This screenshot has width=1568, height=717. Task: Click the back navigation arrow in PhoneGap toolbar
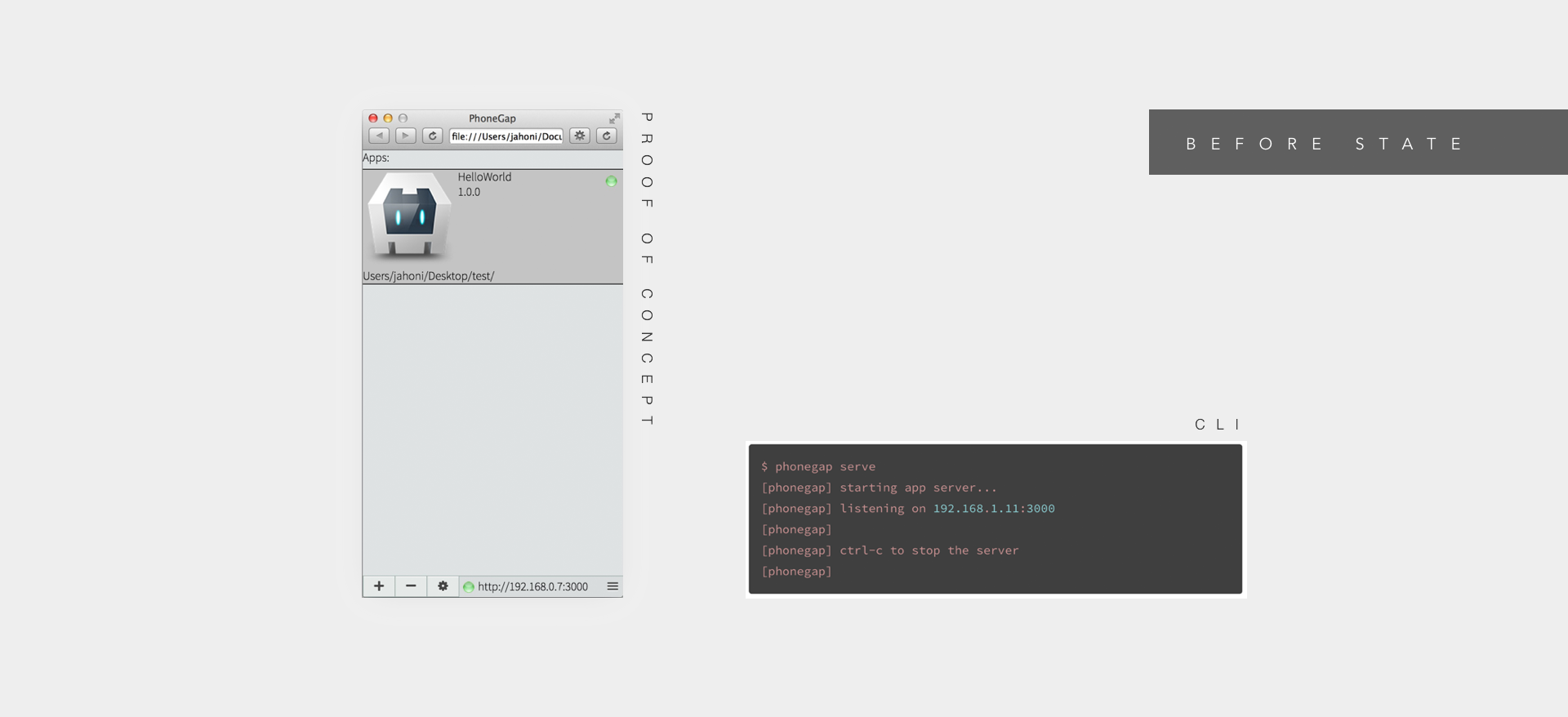click(379, 136)
